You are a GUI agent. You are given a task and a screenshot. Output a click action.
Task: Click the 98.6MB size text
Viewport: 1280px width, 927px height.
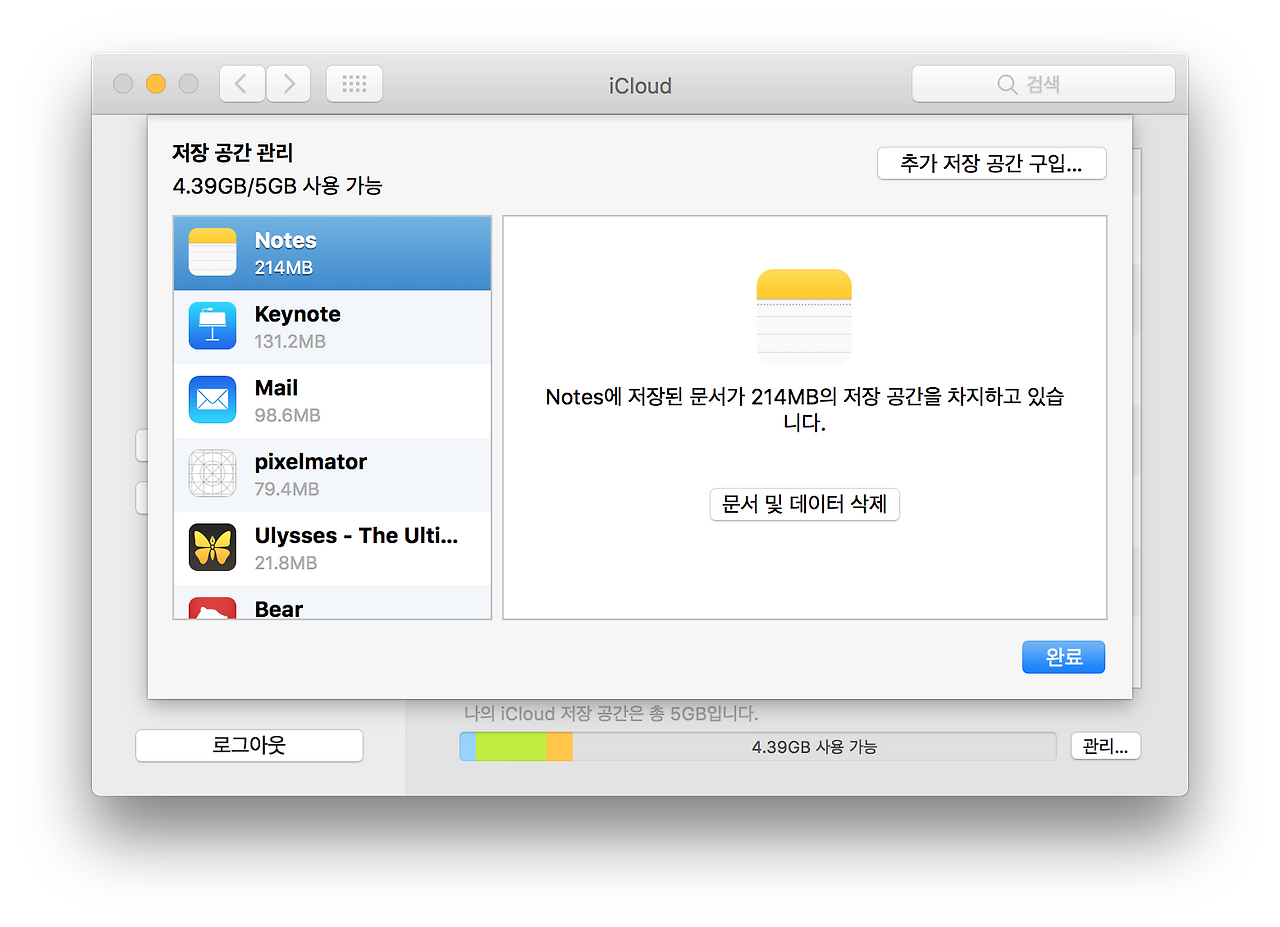tap(287, 416)
